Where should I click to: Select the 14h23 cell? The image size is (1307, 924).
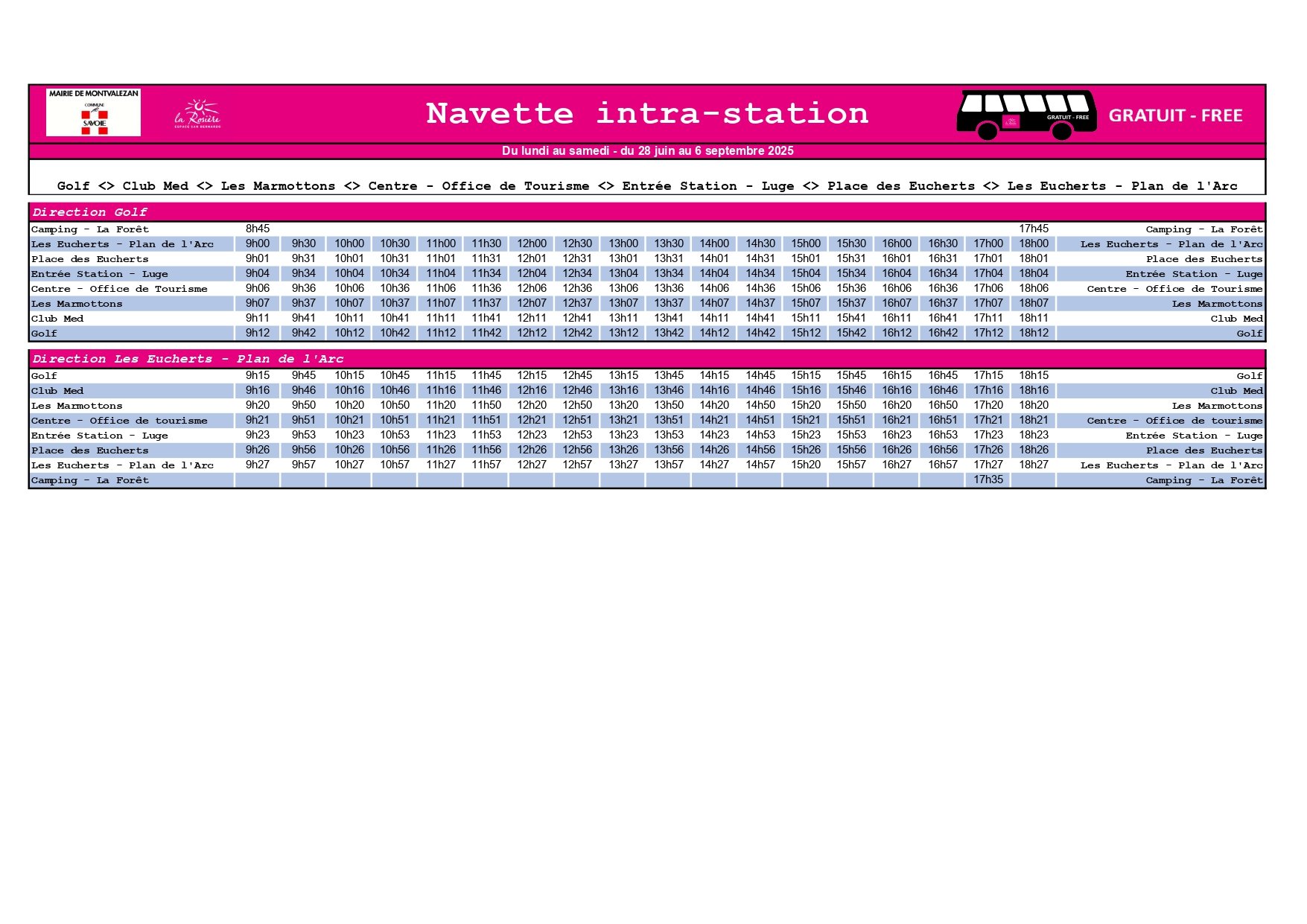tap(714, 435)
